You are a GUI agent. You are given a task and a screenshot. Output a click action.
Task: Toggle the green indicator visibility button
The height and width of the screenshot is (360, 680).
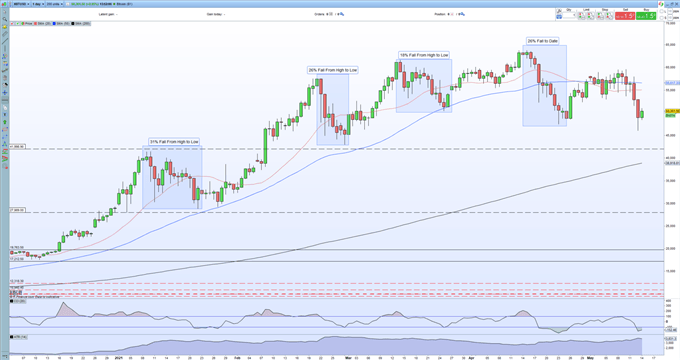click(x=17, y=24)
